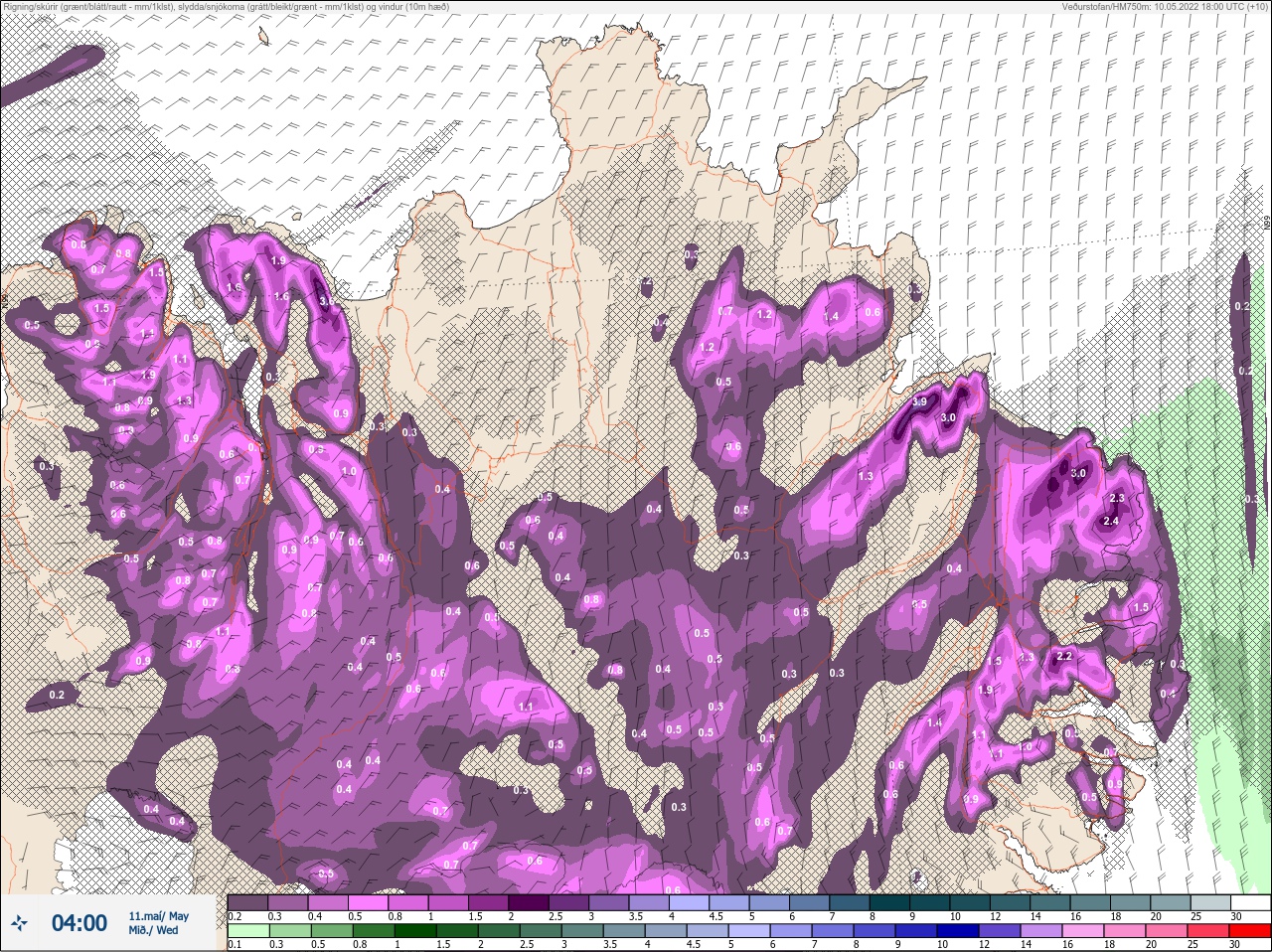This screenshot has width=1272, height=952.
Task: Click the 2.2 precipitation value on map
Action: 1064,657
